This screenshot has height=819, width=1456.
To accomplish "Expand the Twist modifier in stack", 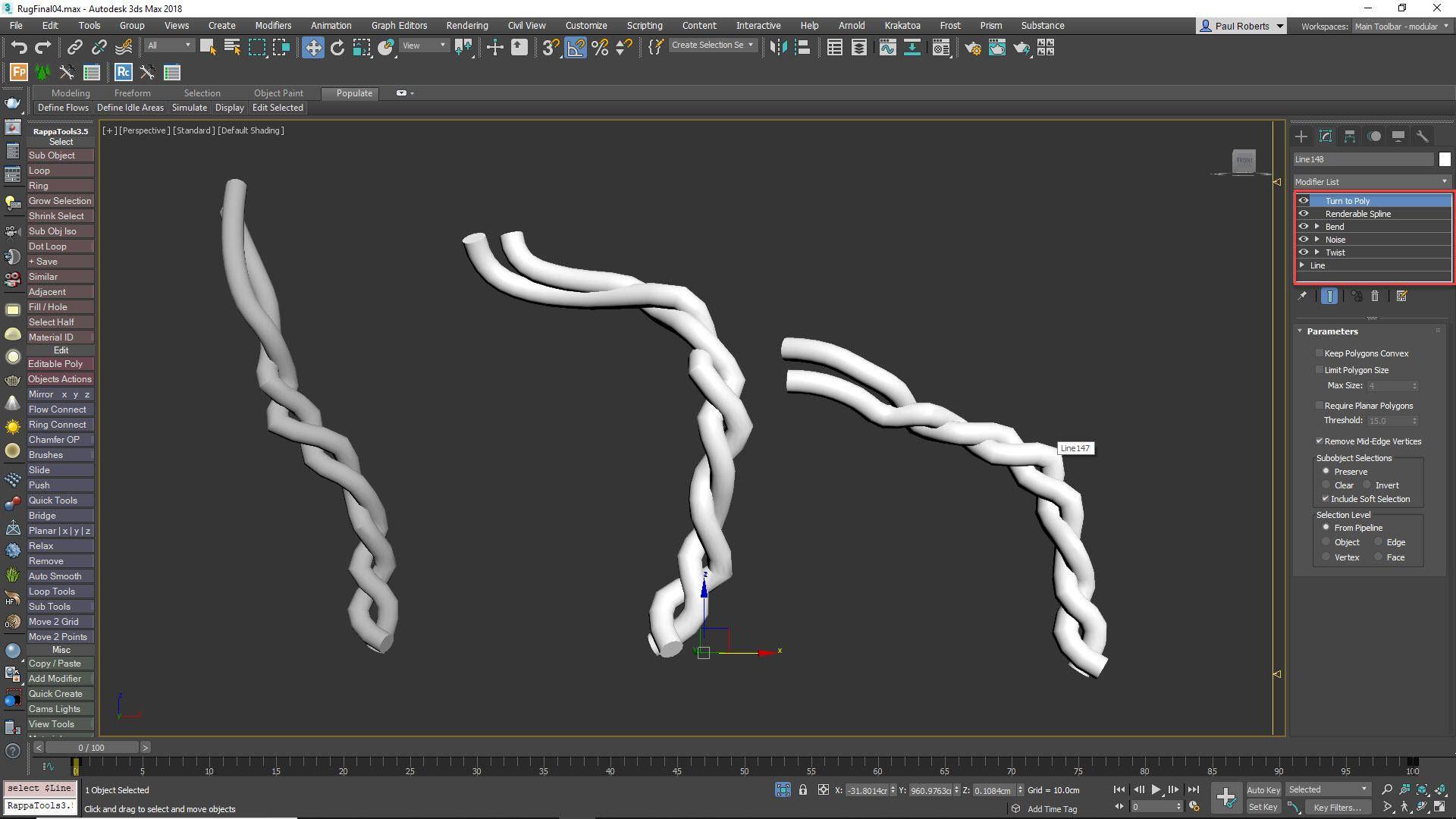I will point(1317,253).
